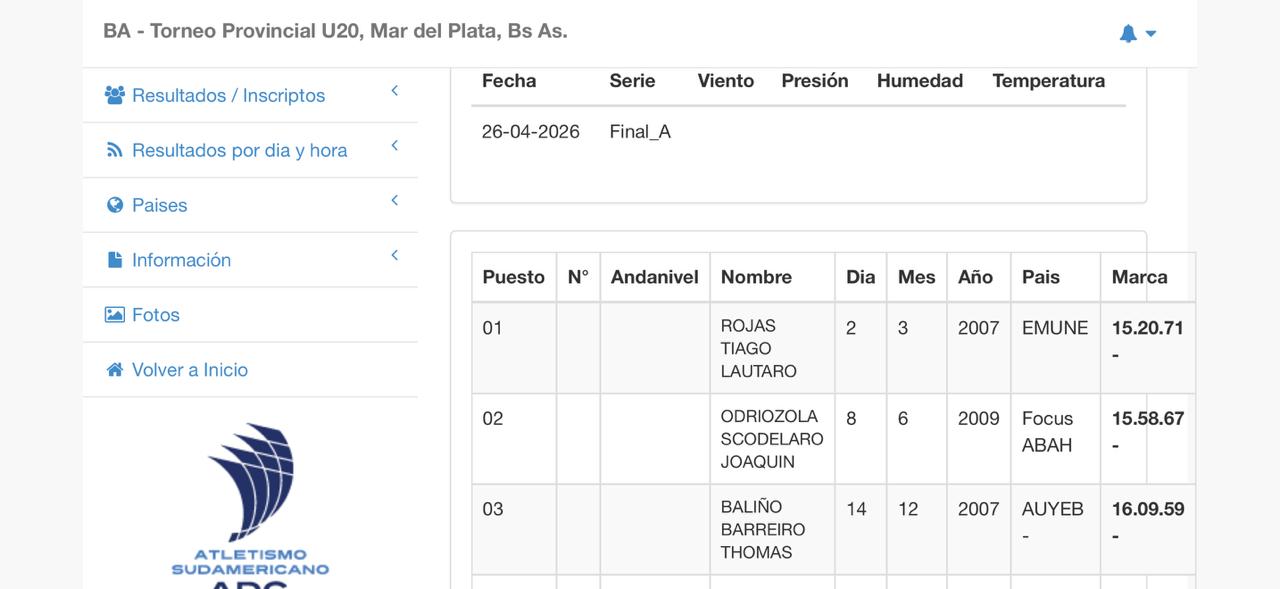Click the notification bell icon

1128,33
